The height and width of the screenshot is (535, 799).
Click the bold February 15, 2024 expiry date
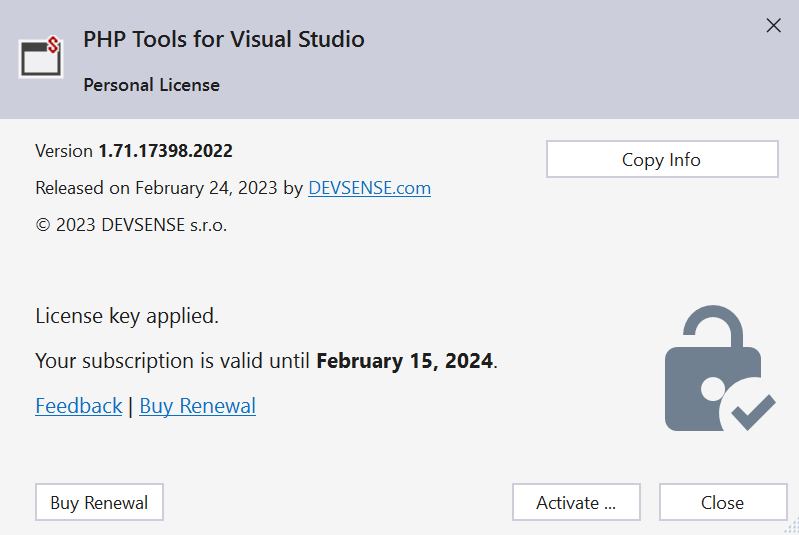(x=404, y=361)
